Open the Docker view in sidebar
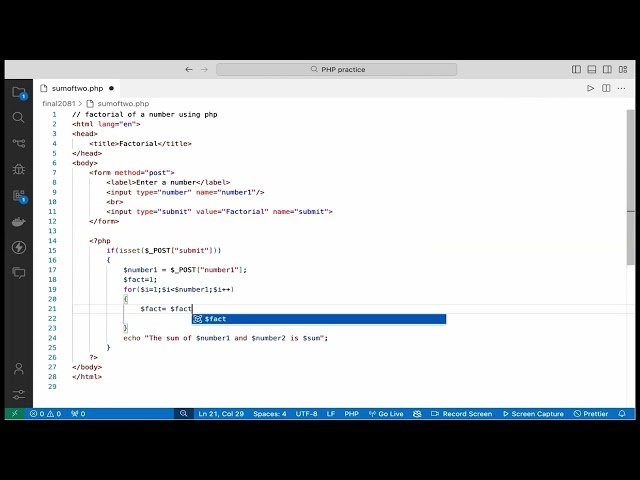Image resolution: width=640 pixels, height=480 pixels. click(18, 221)
